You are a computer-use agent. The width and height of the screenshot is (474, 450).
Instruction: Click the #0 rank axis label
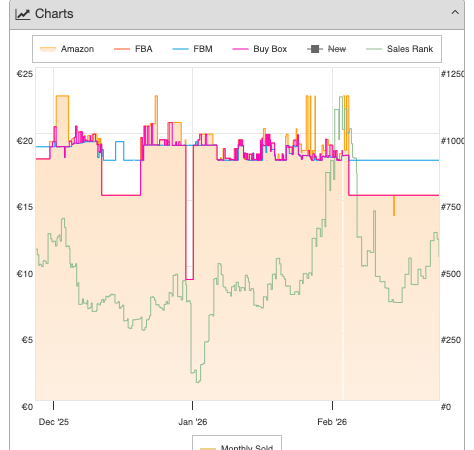[x=446, y=407]
